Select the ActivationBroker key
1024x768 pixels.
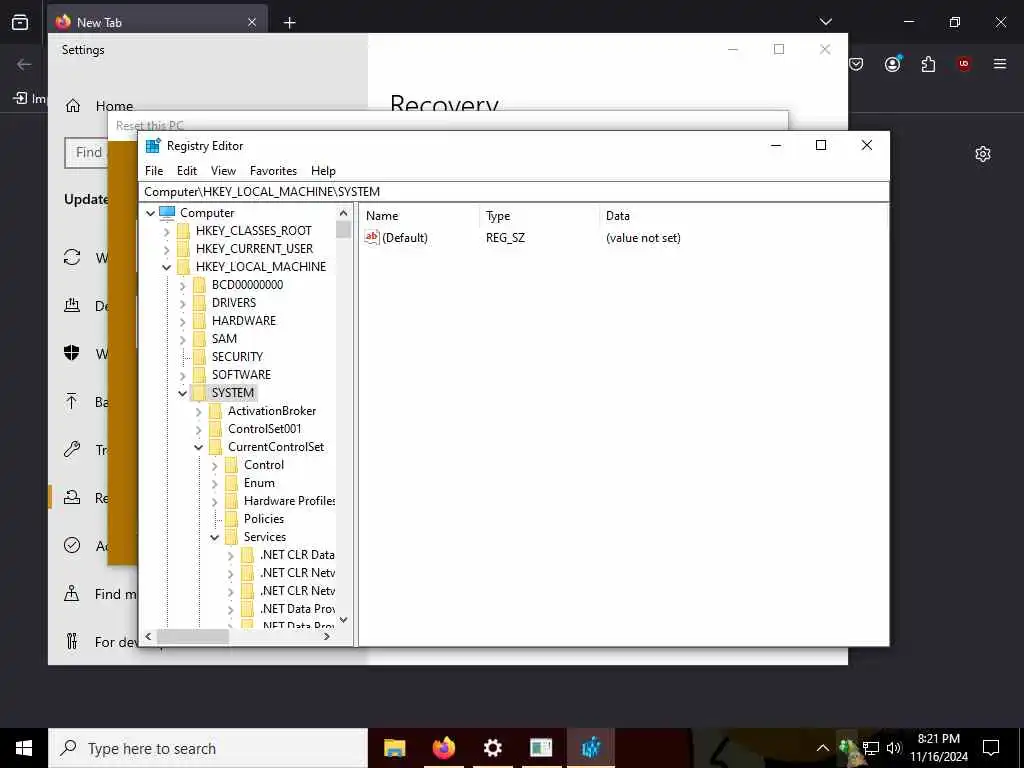(x=272, y=411)
